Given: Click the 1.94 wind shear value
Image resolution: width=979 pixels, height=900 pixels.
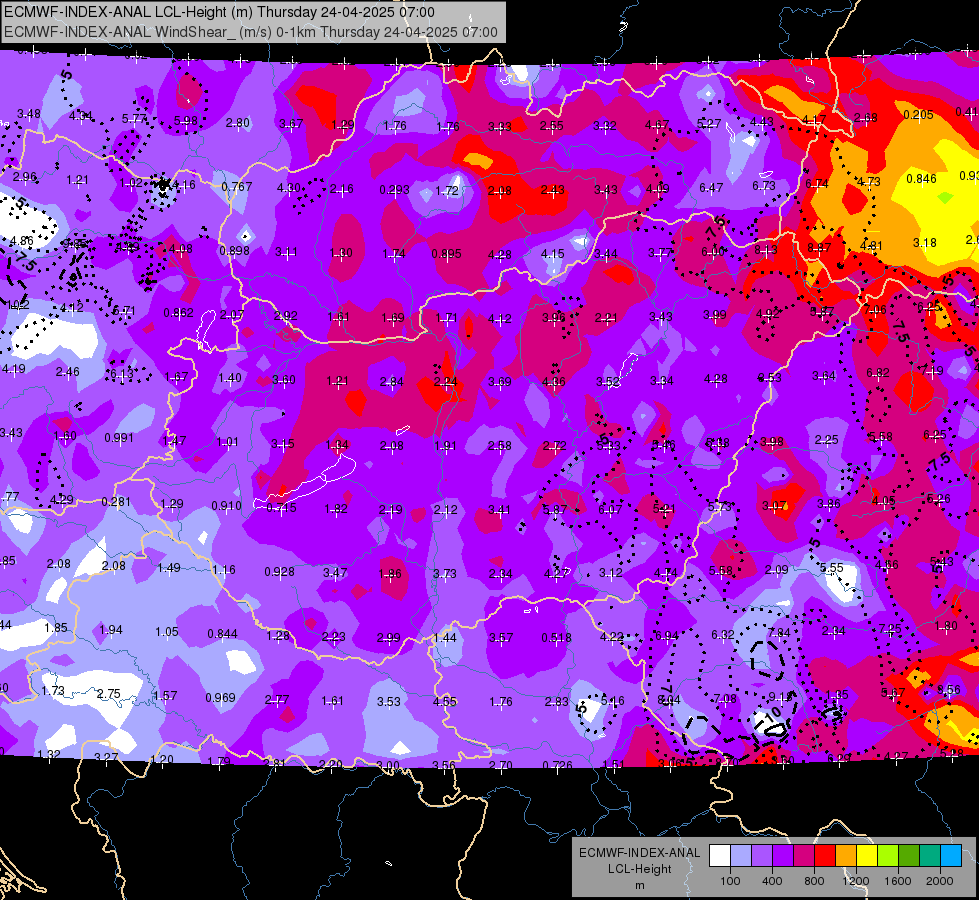Looking at the screenshot, I should 111,630.
